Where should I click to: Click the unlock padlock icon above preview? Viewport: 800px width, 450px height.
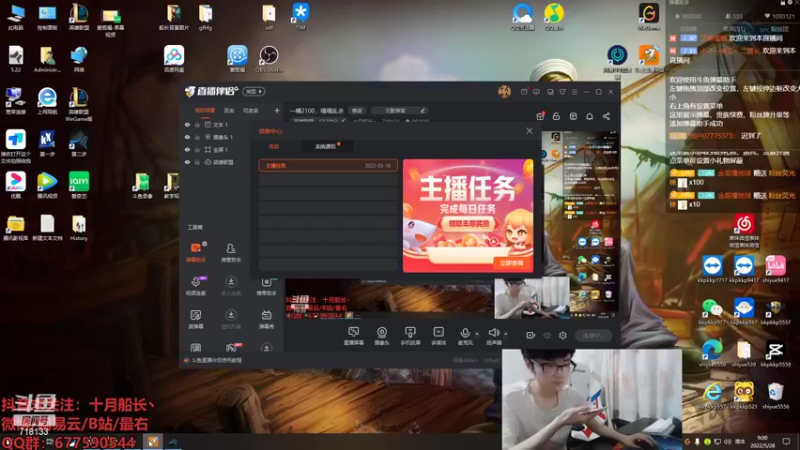click(x=556, y=116)
